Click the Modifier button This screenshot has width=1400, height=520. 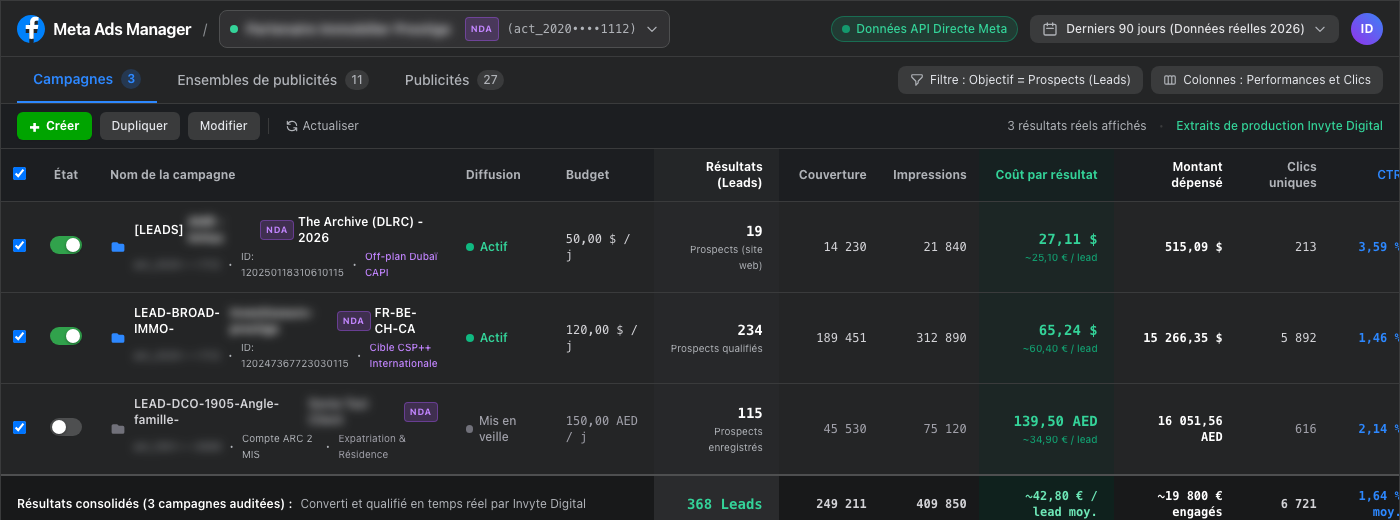tap(224, 126)
